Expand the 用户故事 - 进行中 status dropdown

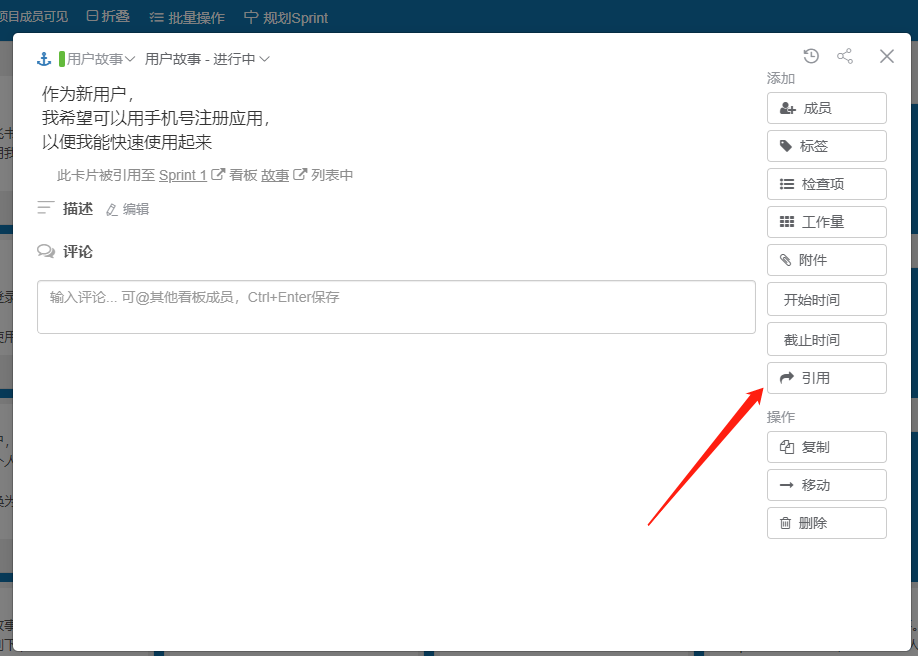(x=207, y=59)
